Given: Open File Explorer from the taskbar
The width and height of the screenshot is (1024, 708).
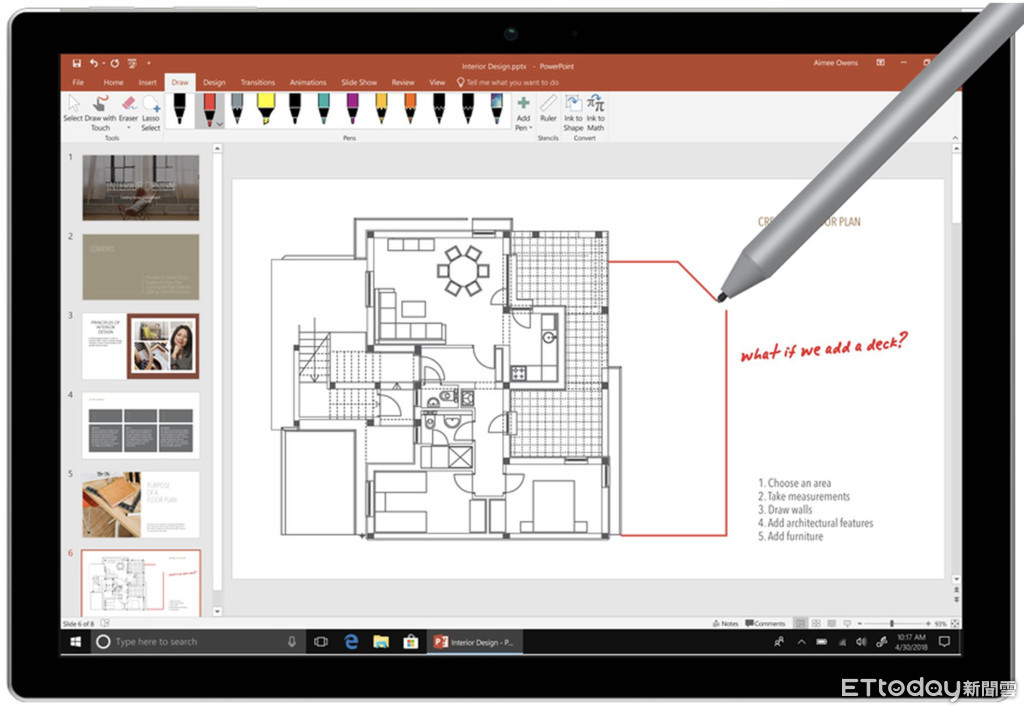Looking at the screenshot, I should pyautogui.click(x=381, y=641).
